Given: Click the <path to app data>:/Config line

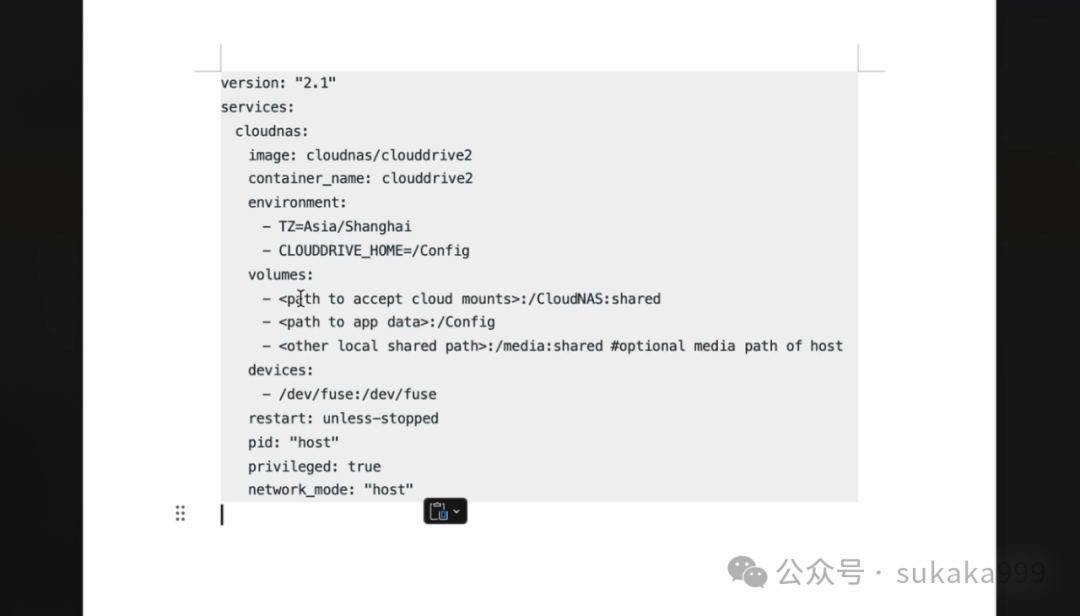Looking at the screenshot, I should 386,322.
